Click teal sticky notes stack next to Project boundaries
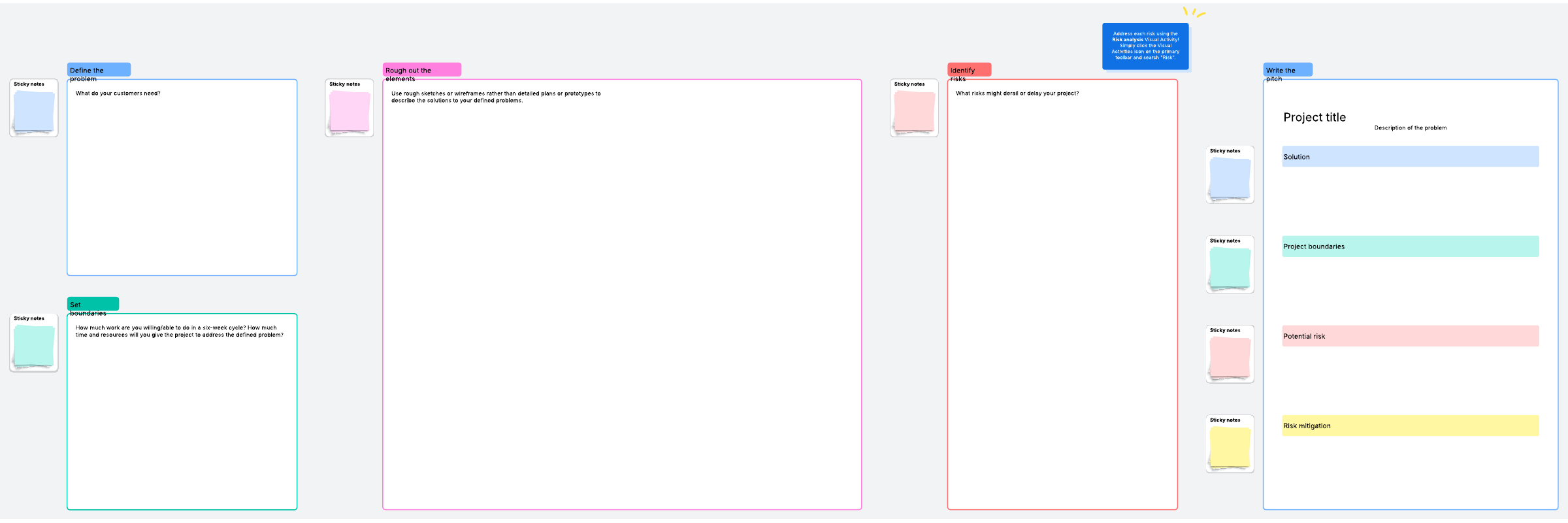This screenshot has width=1568, height=523. point(1230,267)
